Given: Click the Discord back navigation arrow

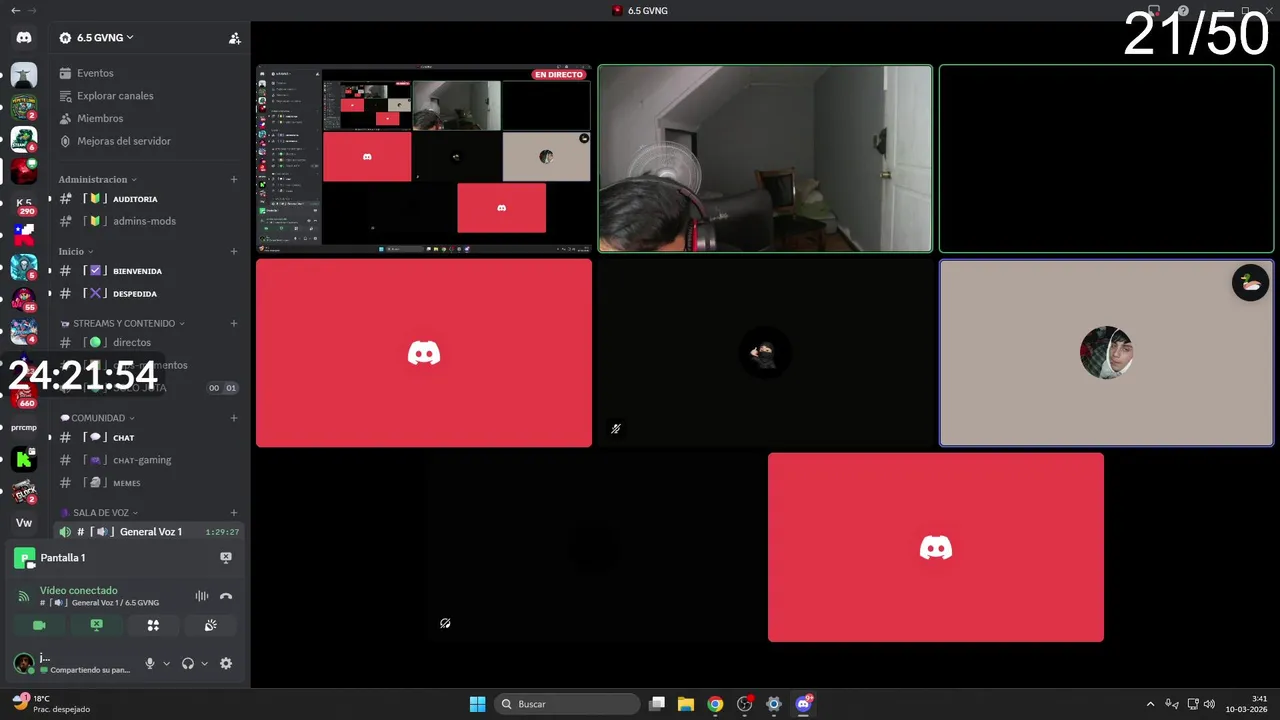Looking at the screenshot, I should tap(15, 10).
